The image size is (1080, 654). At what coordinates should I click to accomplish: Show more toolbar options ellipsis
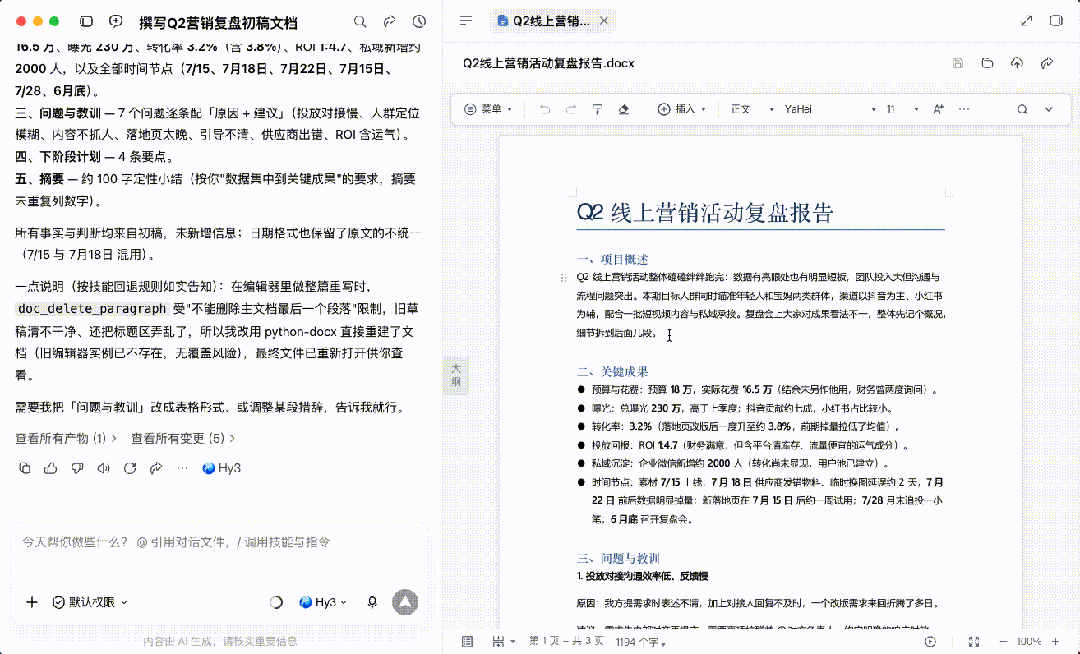[x=964, y=109]
